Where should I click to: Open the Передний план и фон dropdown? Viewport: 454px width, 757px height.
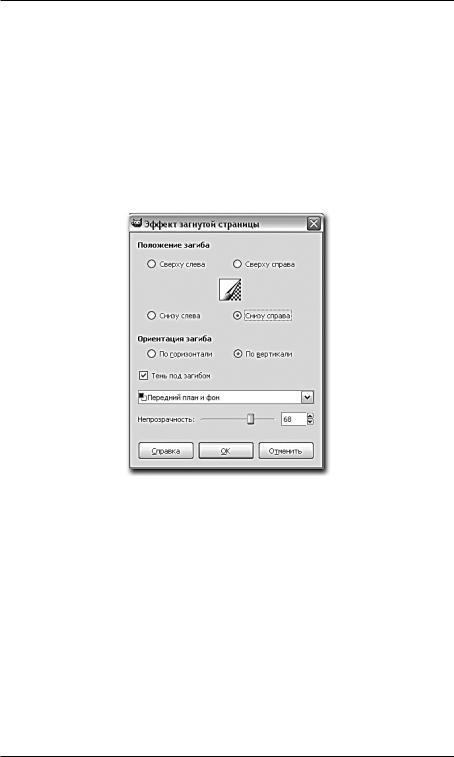pyautogui.click(x=226, y=397)
